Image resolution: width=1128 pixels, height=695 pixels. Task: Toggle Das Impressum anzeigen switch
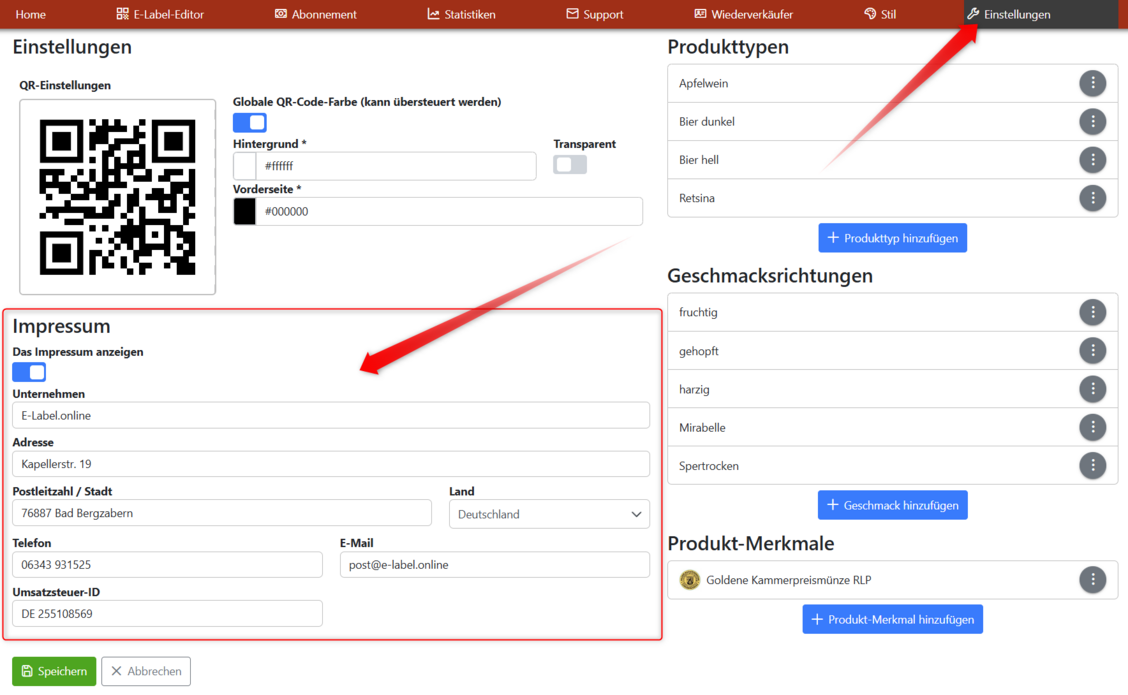(x=29, y=372)
